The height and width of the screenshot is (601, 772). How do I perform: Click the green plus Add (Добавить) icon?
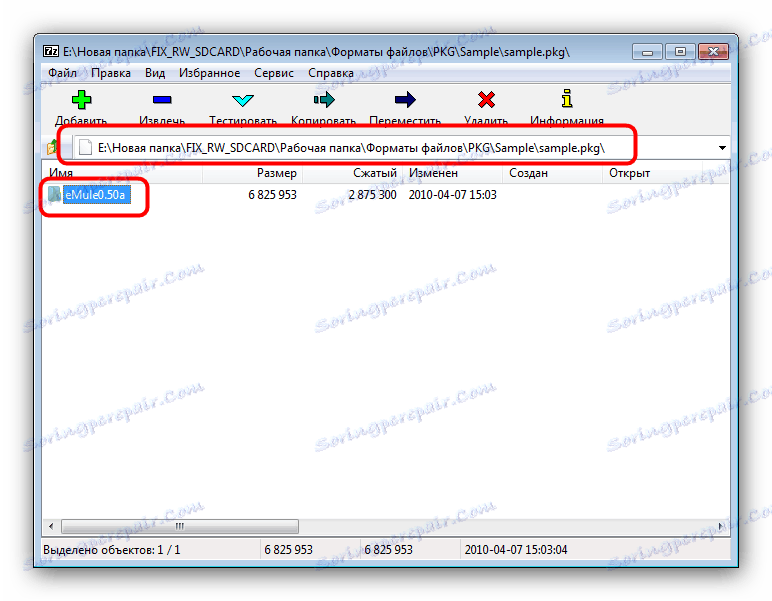click(x=81, y=100)
